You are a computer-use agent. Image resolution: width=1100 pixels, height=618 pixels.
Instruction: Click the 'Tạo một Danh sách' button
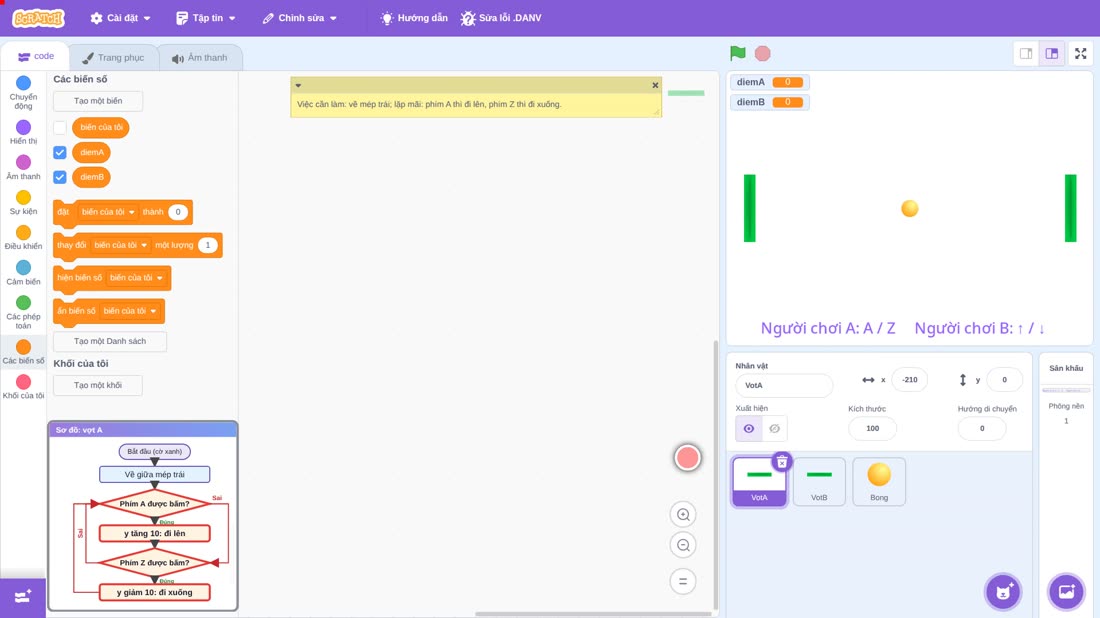110,341
